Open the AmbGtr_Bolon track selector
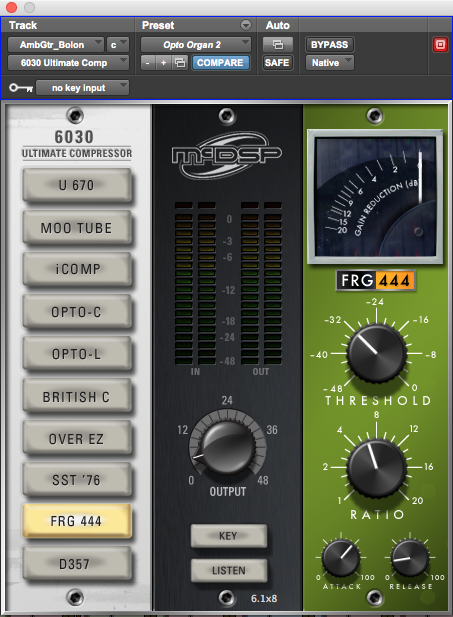Viewport: 453px width, 617px height. [x=55, y=44]
